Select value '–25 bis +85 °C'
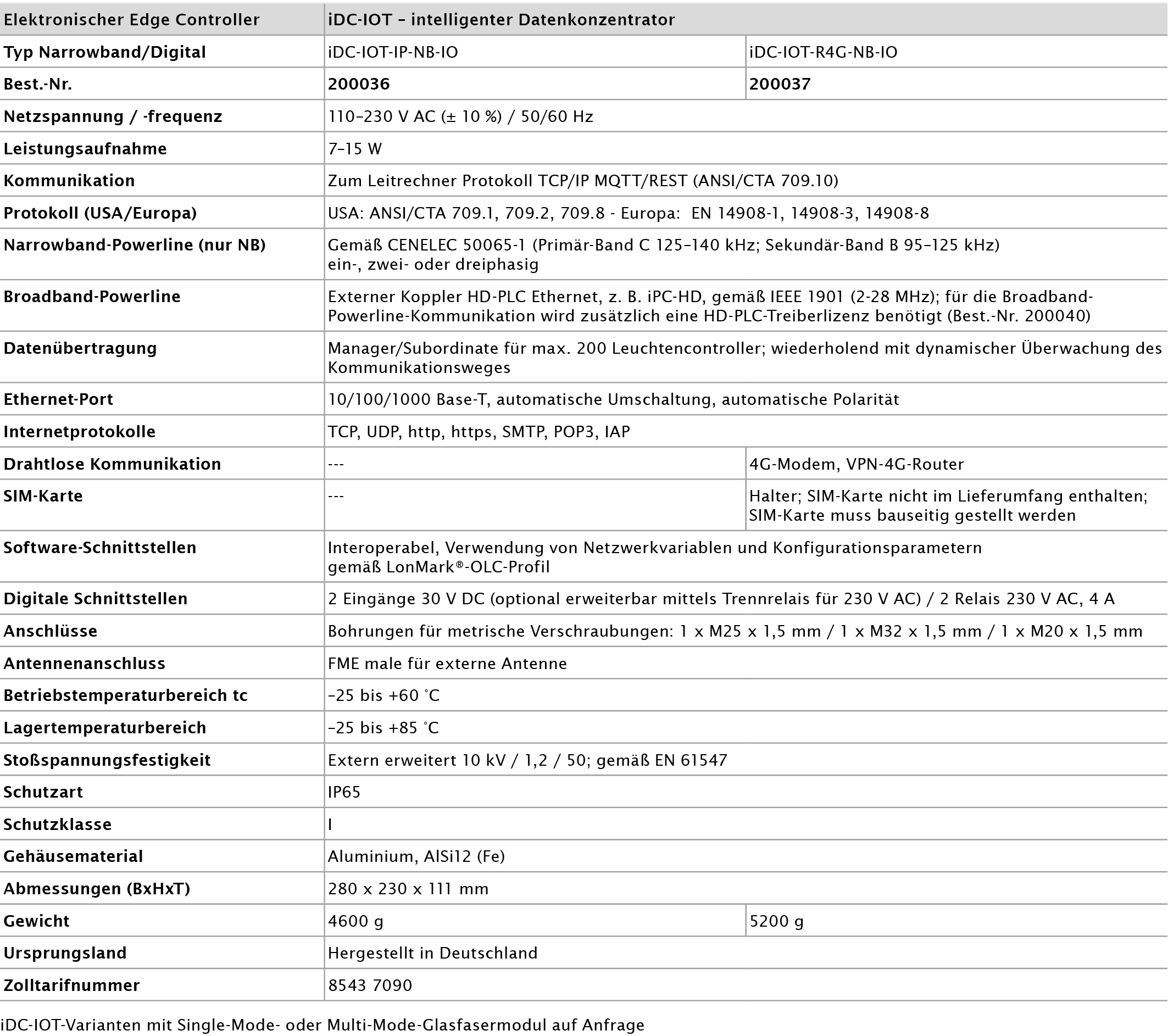1168x1036 pixels. 383,728
